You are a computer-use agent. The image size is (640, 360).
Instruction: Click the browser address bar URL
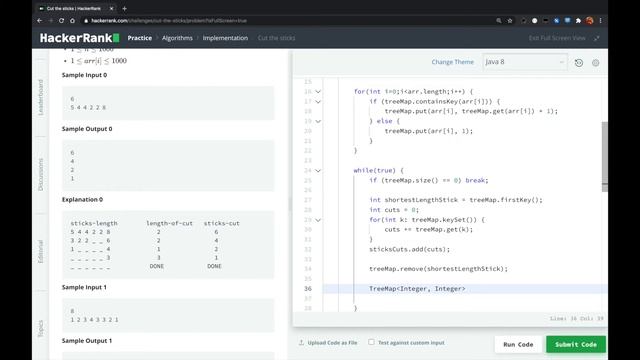pyautogui.click(x=169, y=20)
